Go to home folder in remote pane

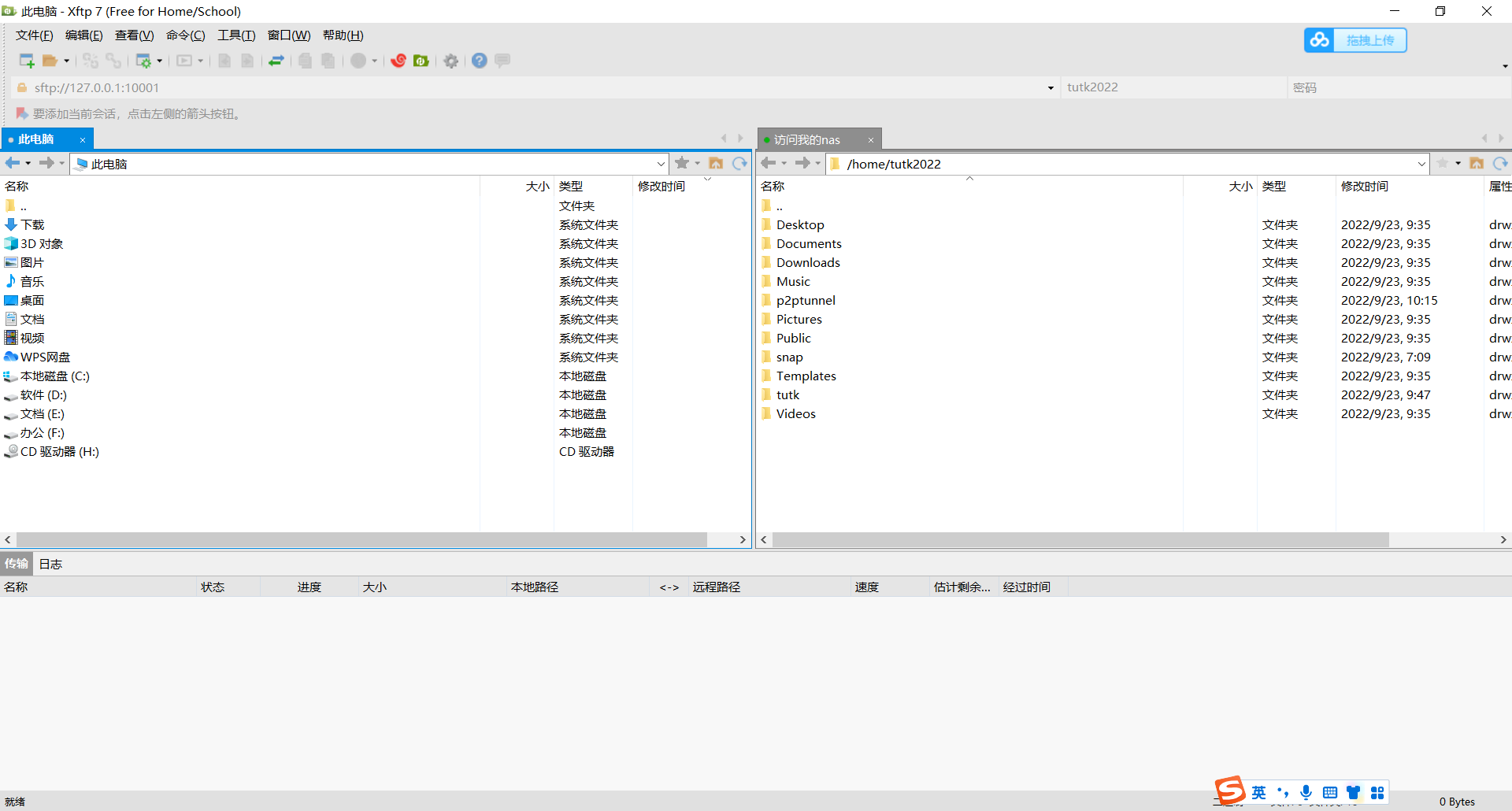pos(1477,163)
